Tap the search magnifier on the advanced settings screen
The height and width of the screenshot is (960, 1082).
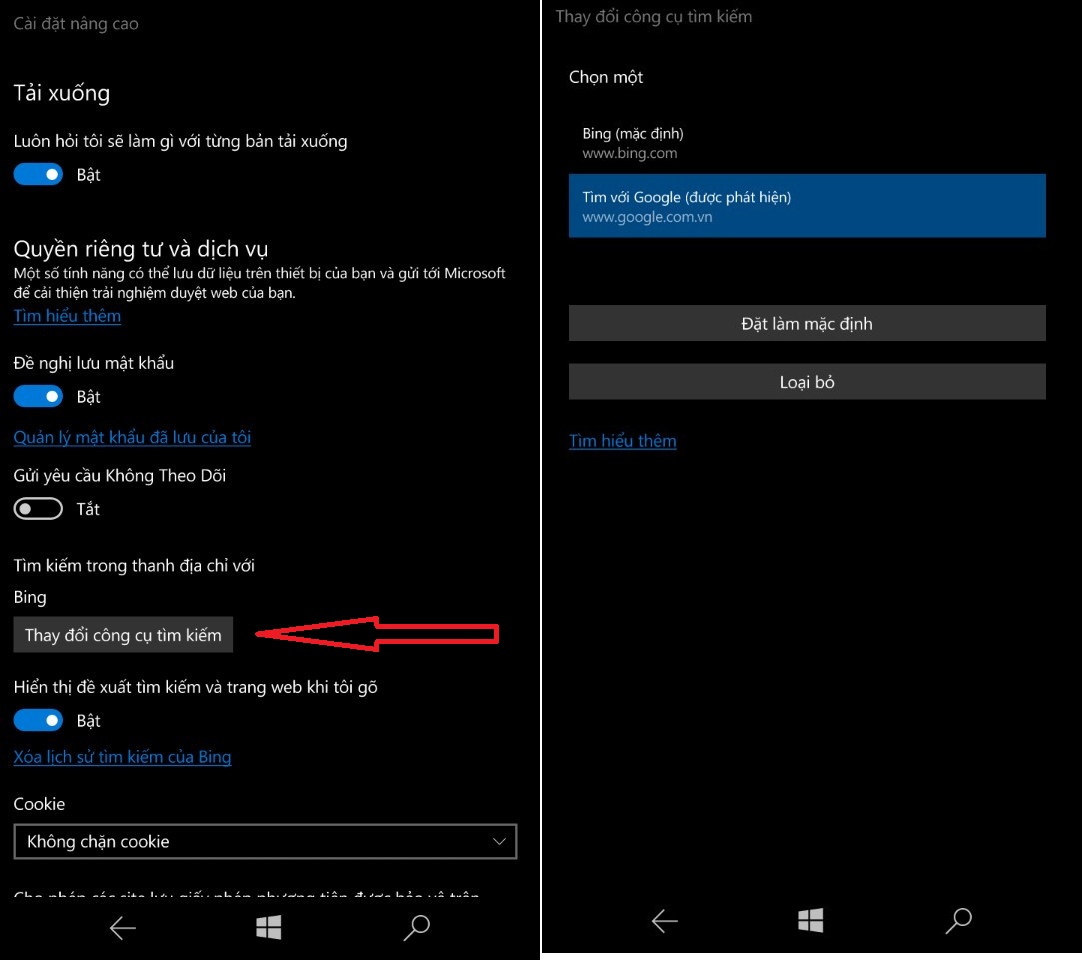click(x=417, y=928)
